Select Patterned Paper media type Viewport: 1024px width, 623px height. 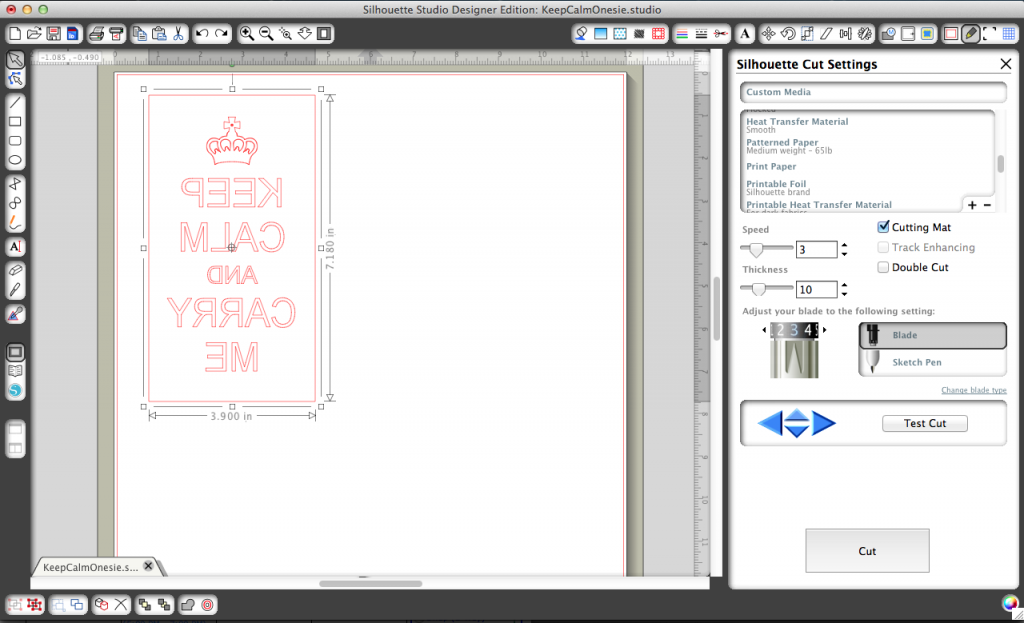[789, 146]
